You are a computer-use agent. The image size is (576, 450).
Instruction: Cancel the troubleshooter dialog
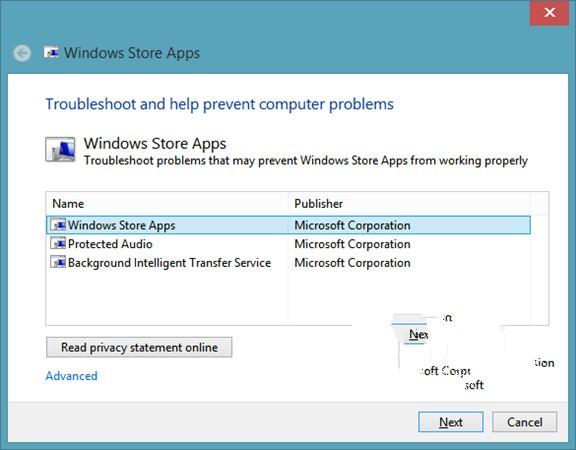pos(525,422)
